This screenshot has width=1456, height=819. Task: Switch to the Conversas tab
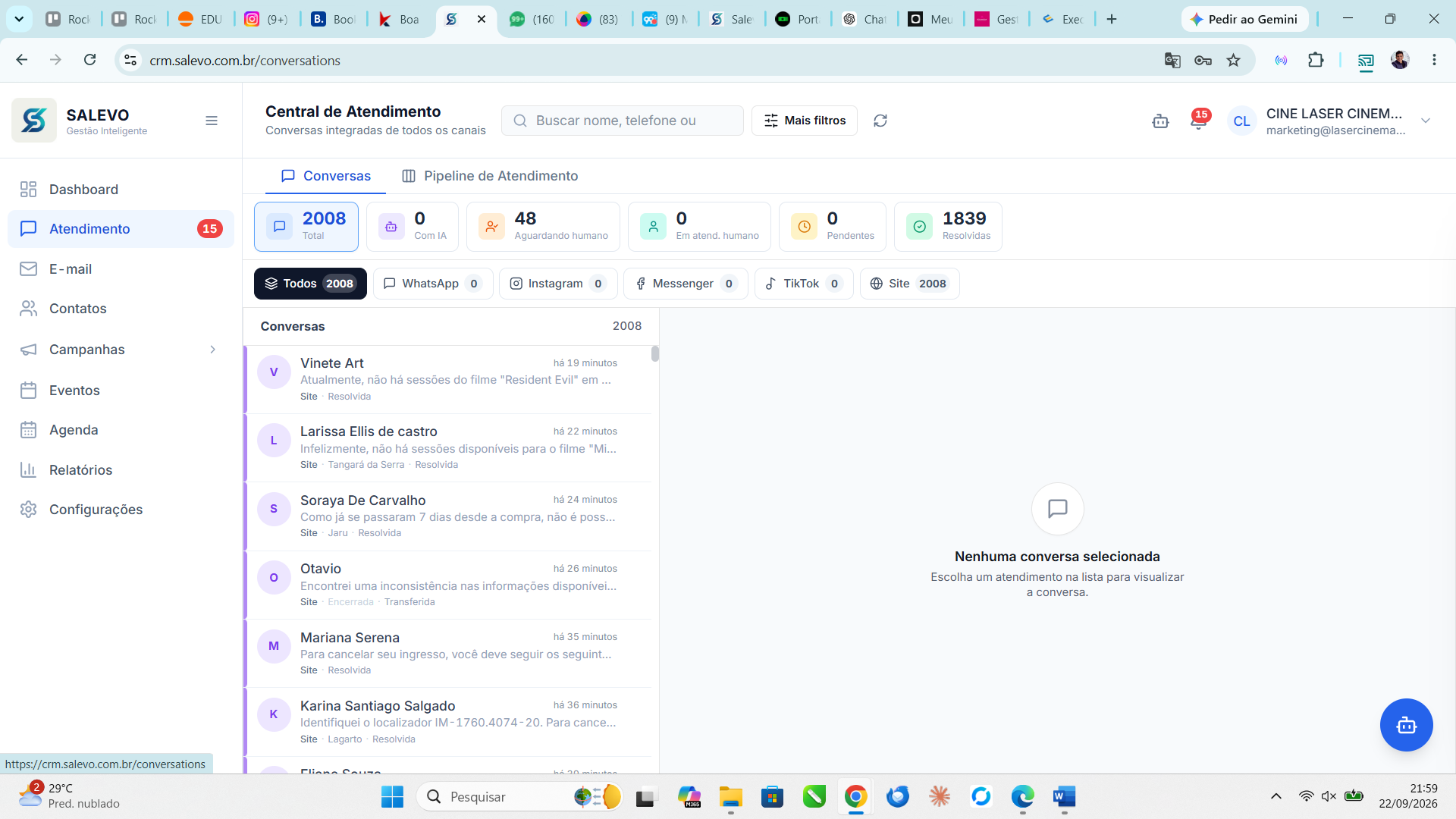pyautogui.click(x=325, y=176)
